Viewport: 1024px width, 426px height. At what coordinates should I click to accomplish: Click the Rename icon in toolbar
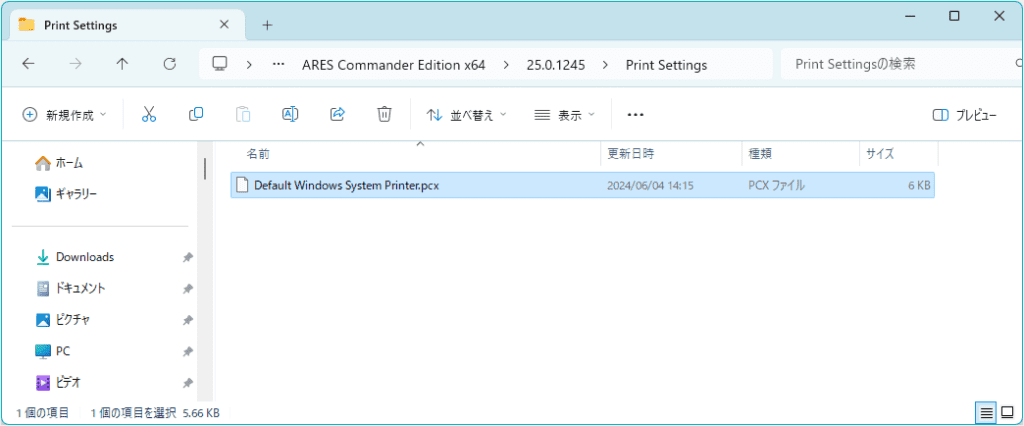pos(290,114)
